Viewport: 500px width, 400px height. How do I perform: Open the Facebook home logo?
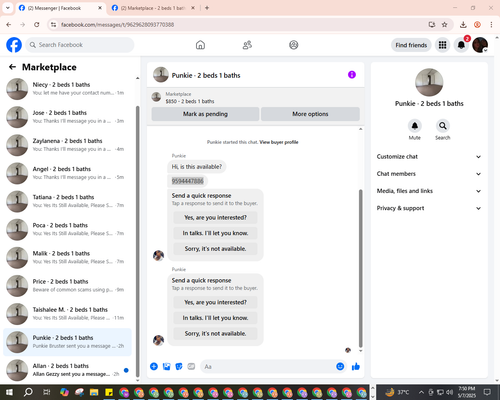point(14,45)
